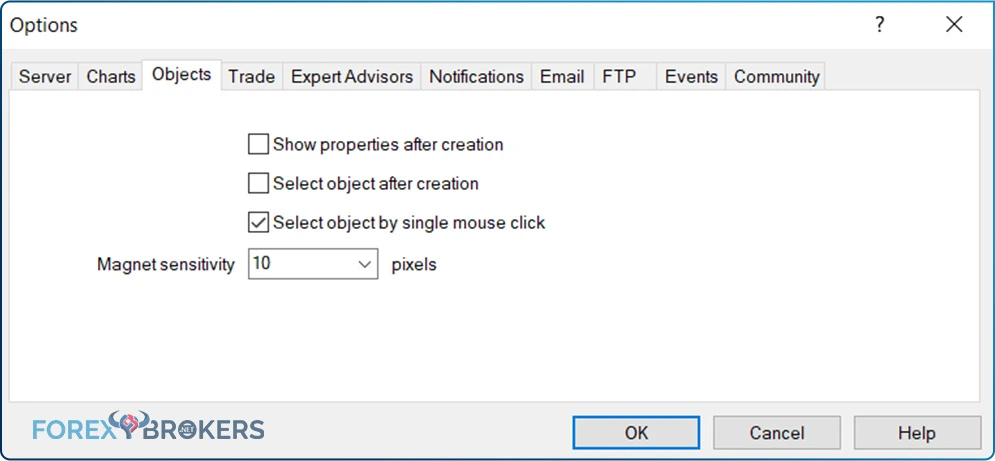Switch to the Server tab

tap(45, 77)
